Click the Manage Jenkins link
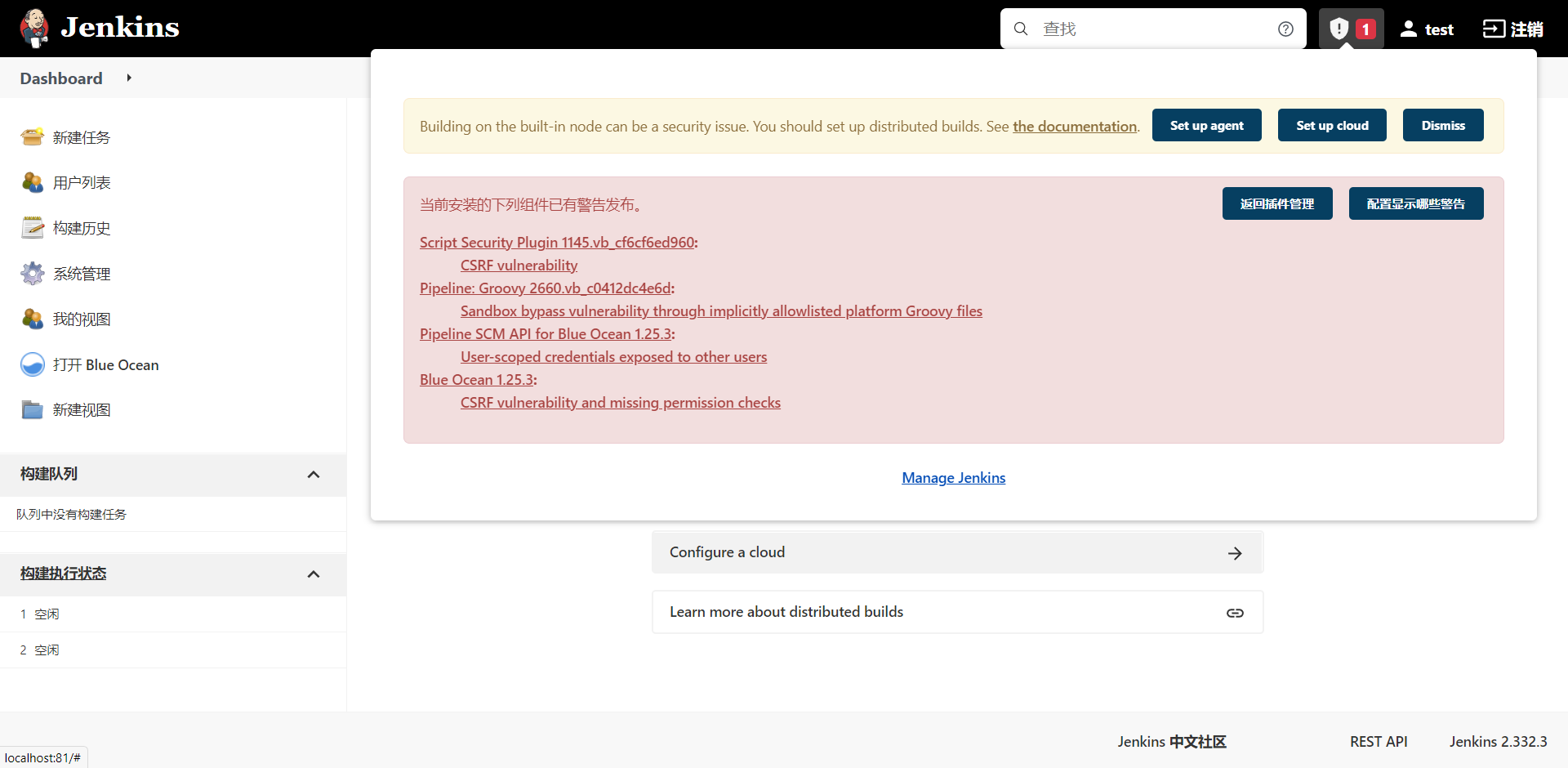Screen dimensions: 1568x768 tap(954, 478)
